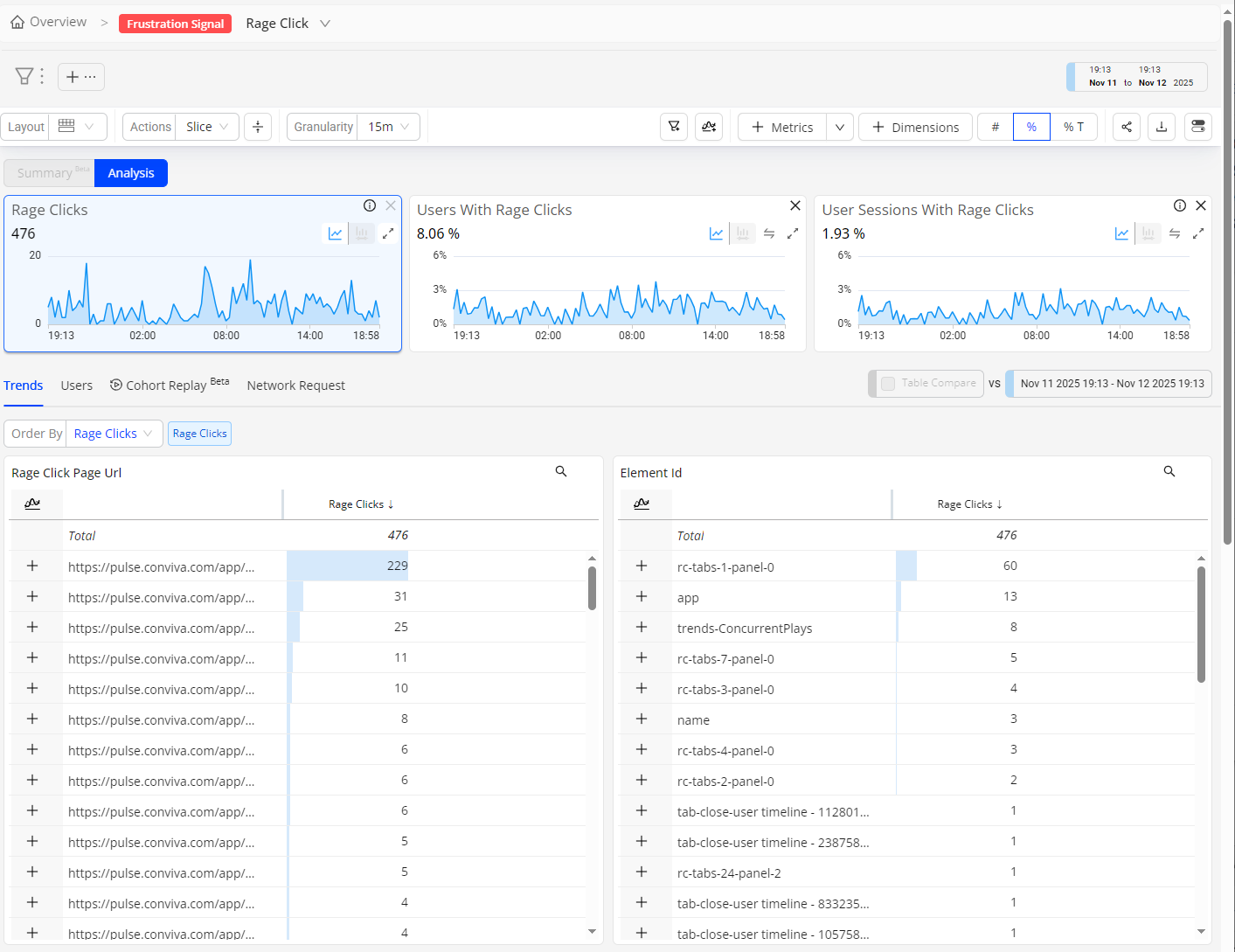Image resolution: width=1235 pixels, height=952 pixels.
Task: Click the download export icon
Action: coord(1162,127)
